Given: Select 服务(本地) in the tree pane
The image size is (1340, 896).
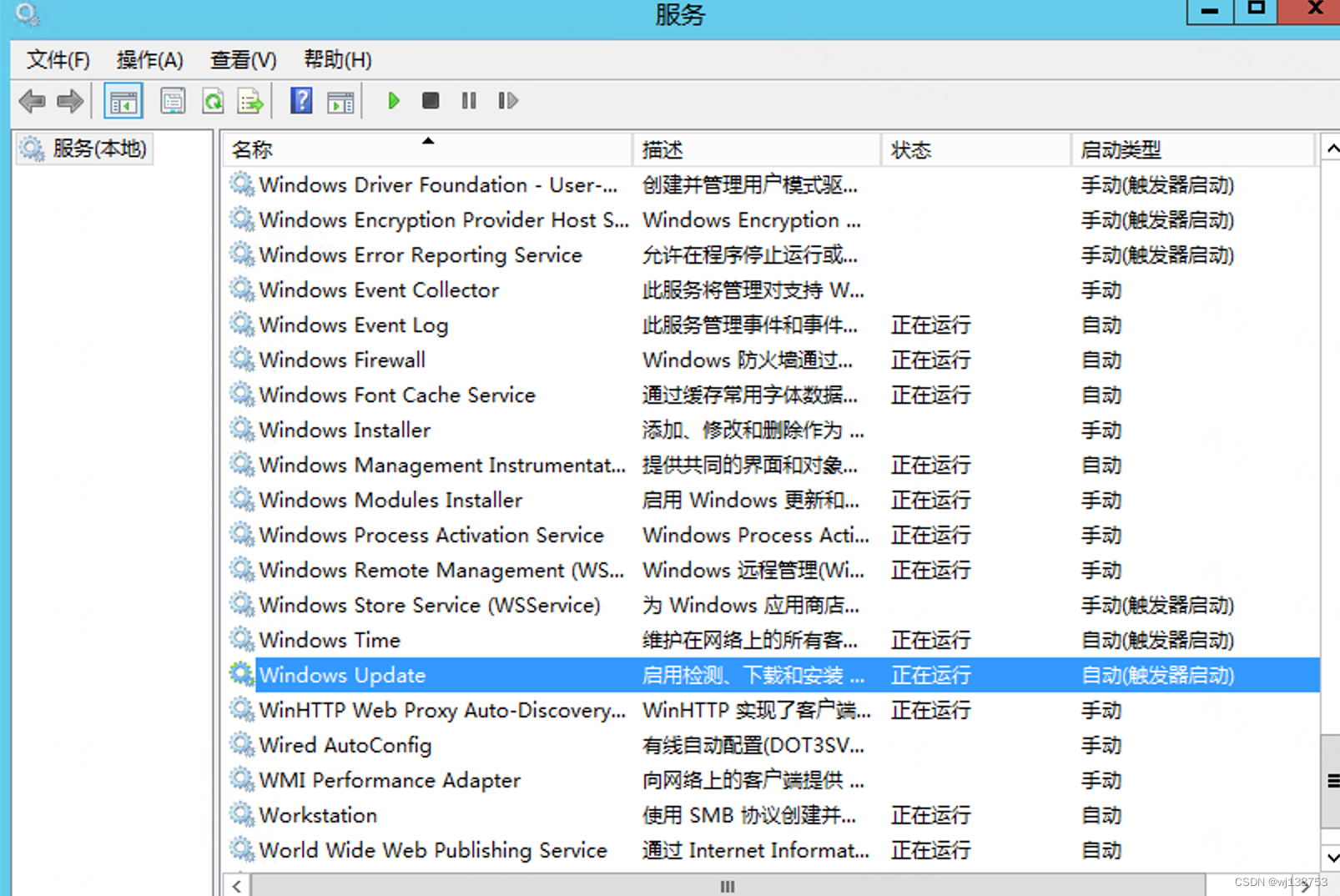Looking at the screenshot, I should [84, 149].
